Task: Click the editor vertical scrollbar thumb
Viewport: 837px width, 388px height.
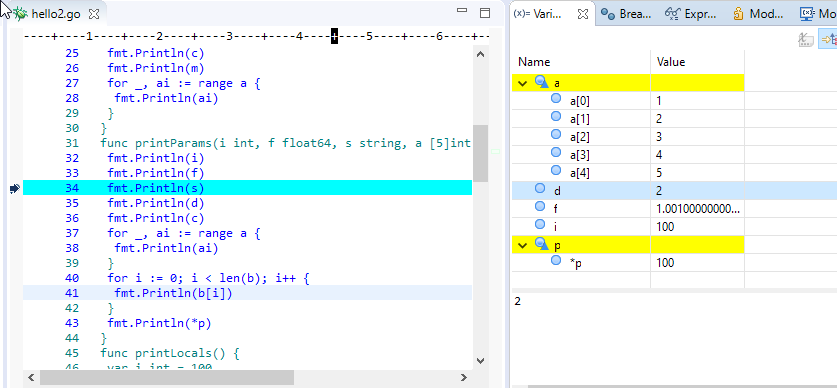Action: pos(480,153)
